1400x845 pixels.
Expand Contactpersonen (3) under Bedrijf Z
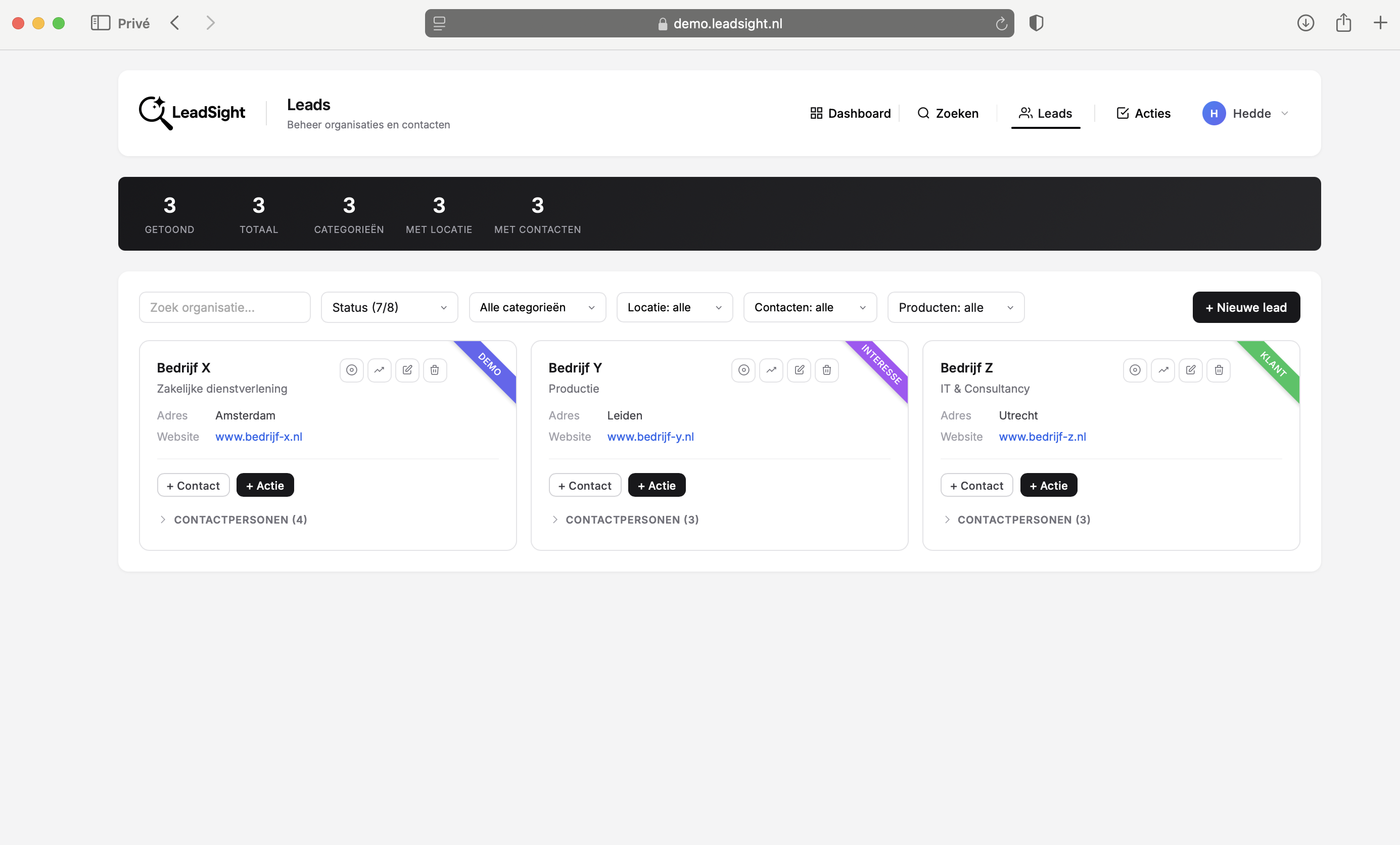1023,520
